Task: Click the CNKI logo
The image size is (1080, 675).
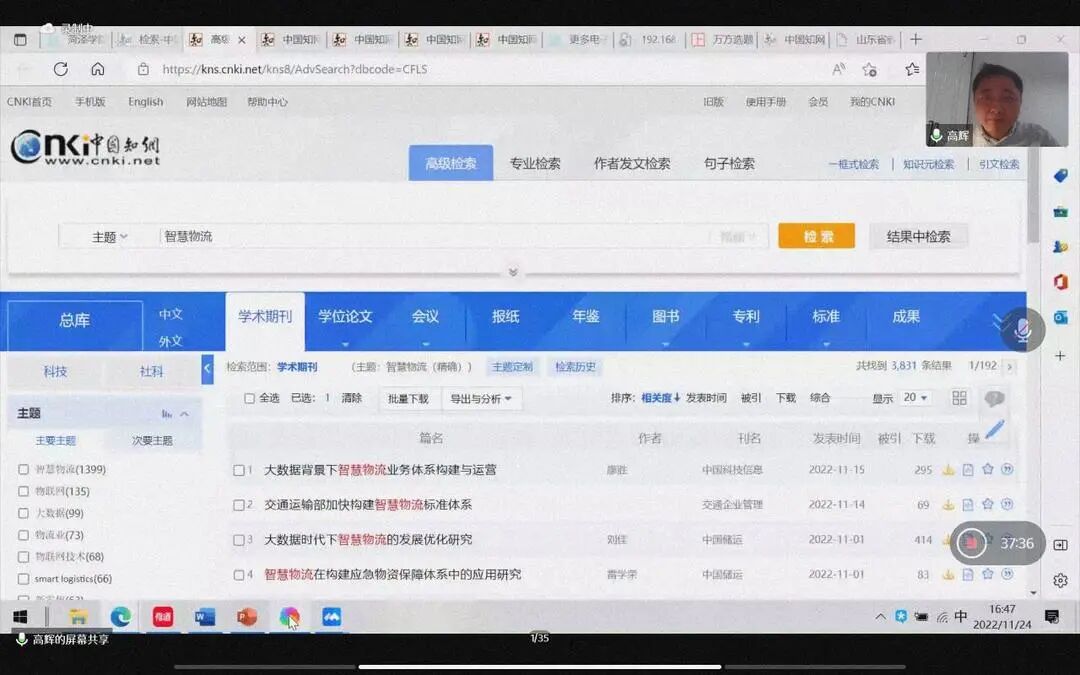Action: pos(85,147)
